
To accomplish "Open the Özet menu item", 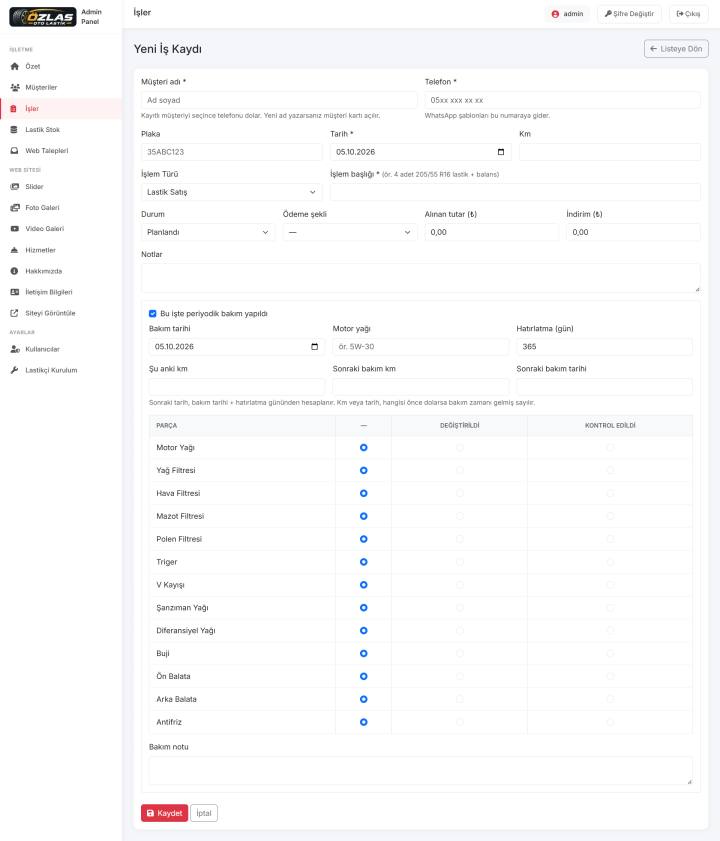I will click(61, 67).
